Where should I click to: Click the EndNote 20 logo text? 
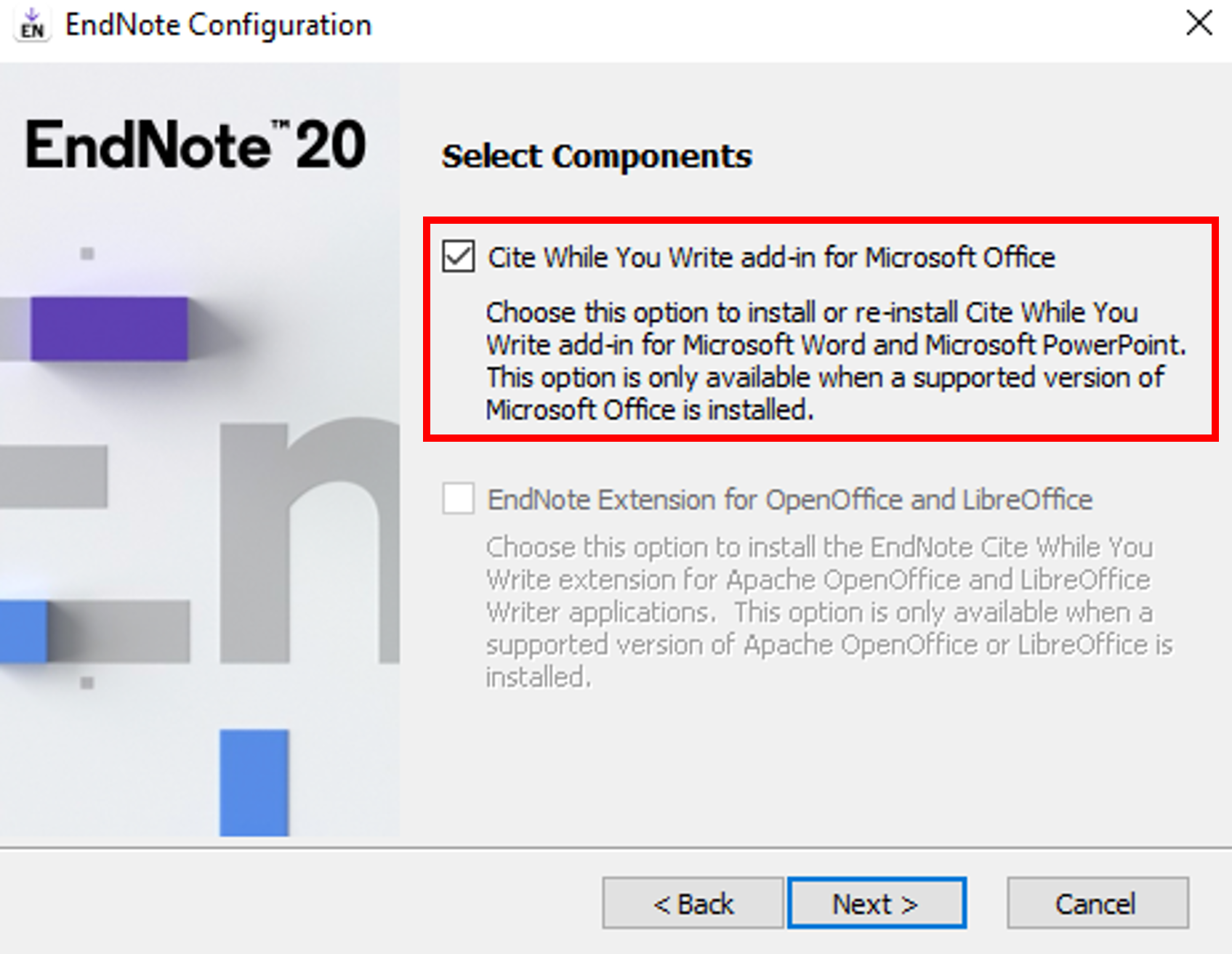point(196,145)
